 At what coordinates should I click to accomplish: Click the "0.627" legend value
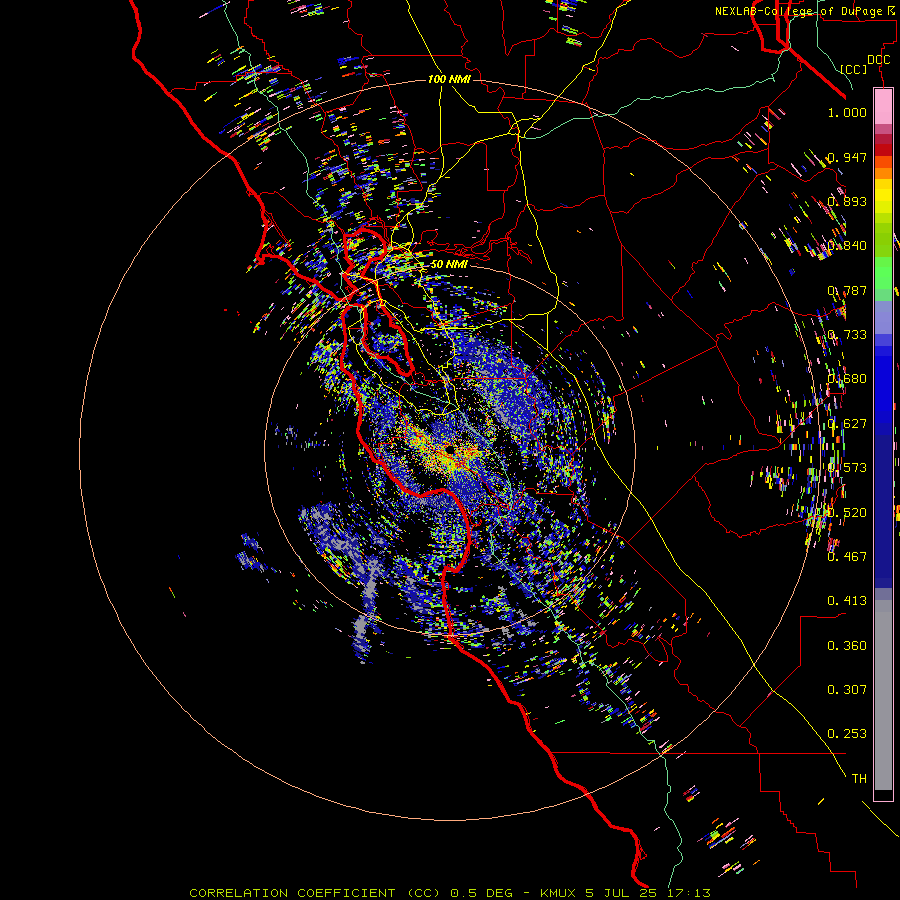pos(847,424)
